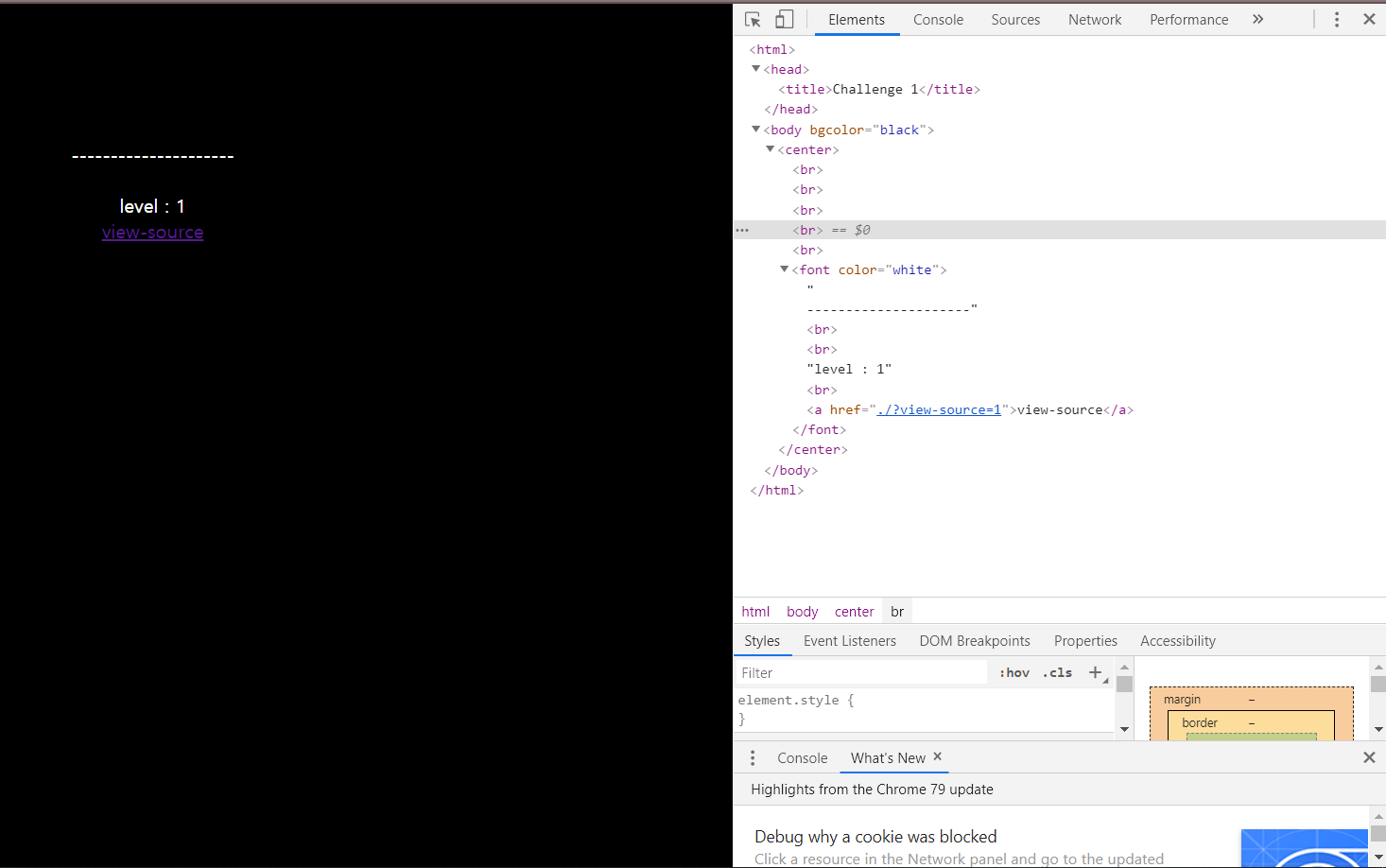Open drawer three-dot menu beside Console

coord(753,757)
